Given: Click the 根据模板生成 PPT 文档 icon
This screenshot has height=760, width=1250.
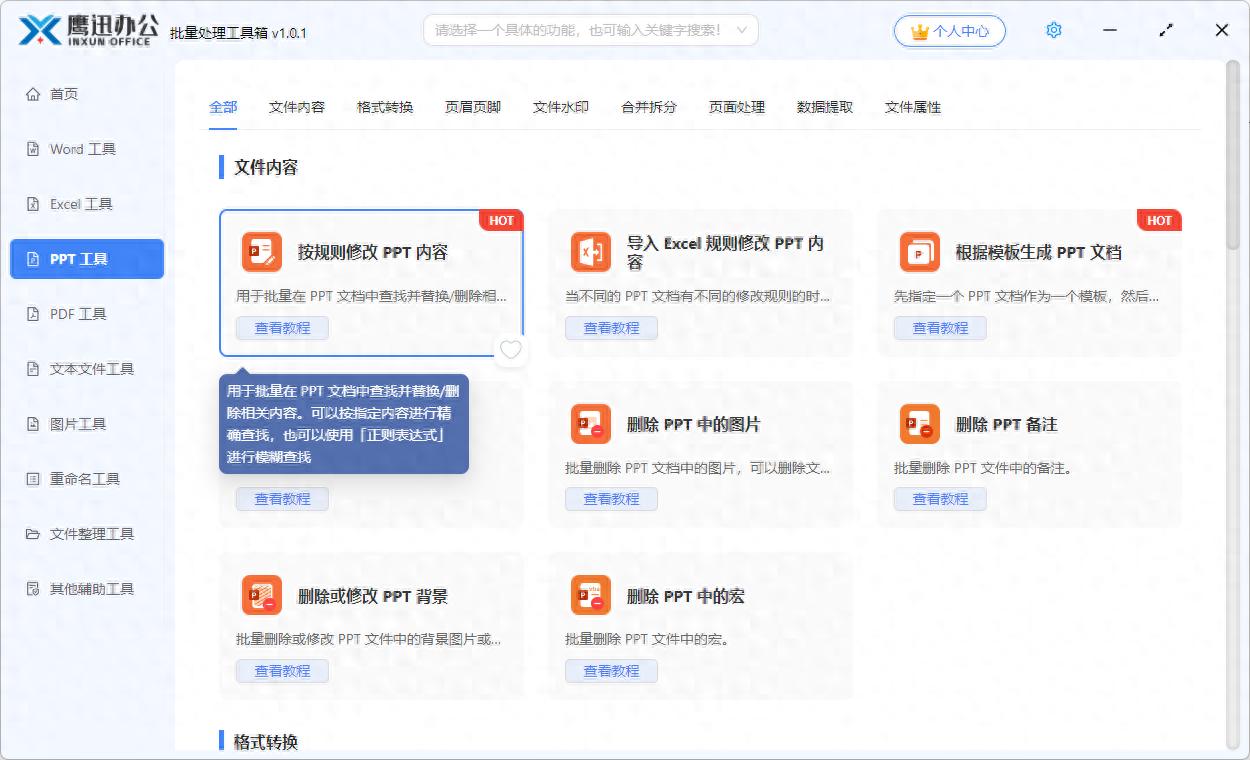Looking at the screenshot, I should click(x=919, y=252).
